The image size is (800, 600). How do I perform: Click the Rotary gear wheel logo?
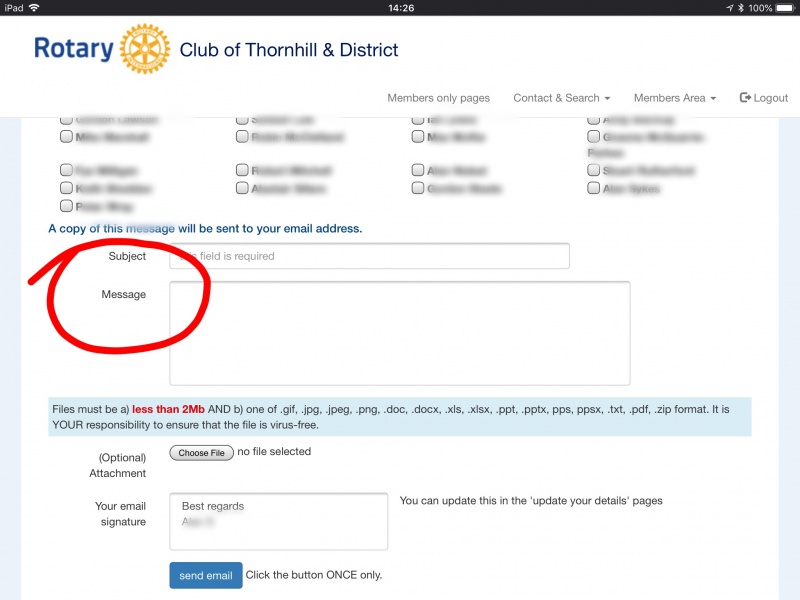(145, 48)
